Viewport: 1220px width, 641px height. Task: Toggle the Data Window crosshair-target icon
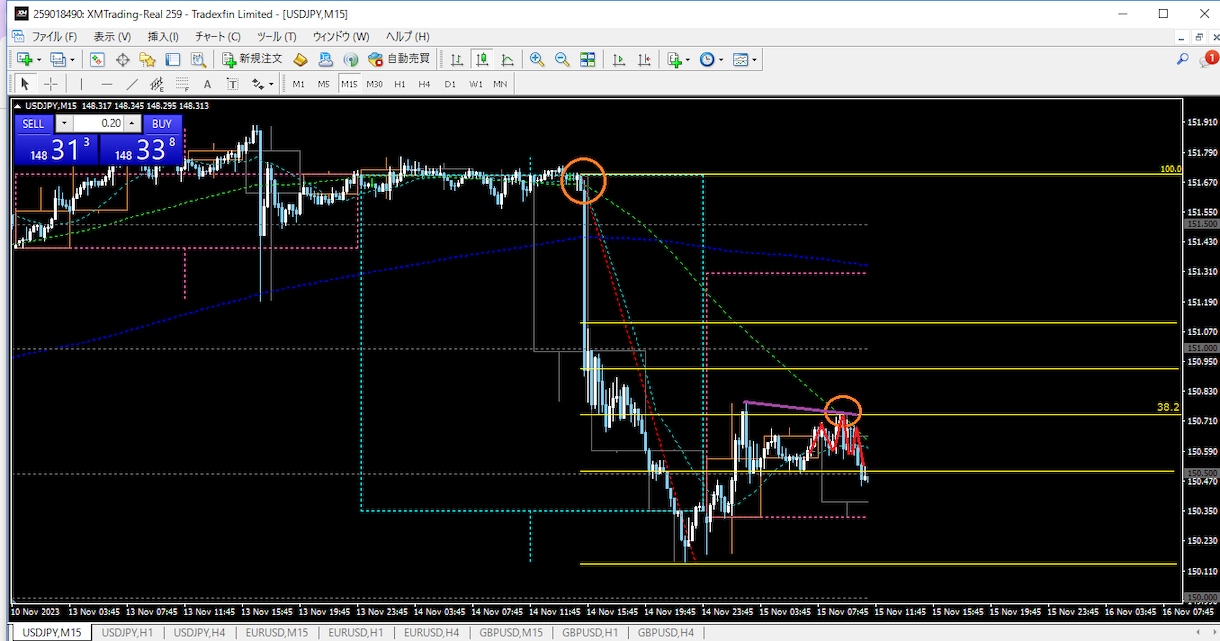123,60
